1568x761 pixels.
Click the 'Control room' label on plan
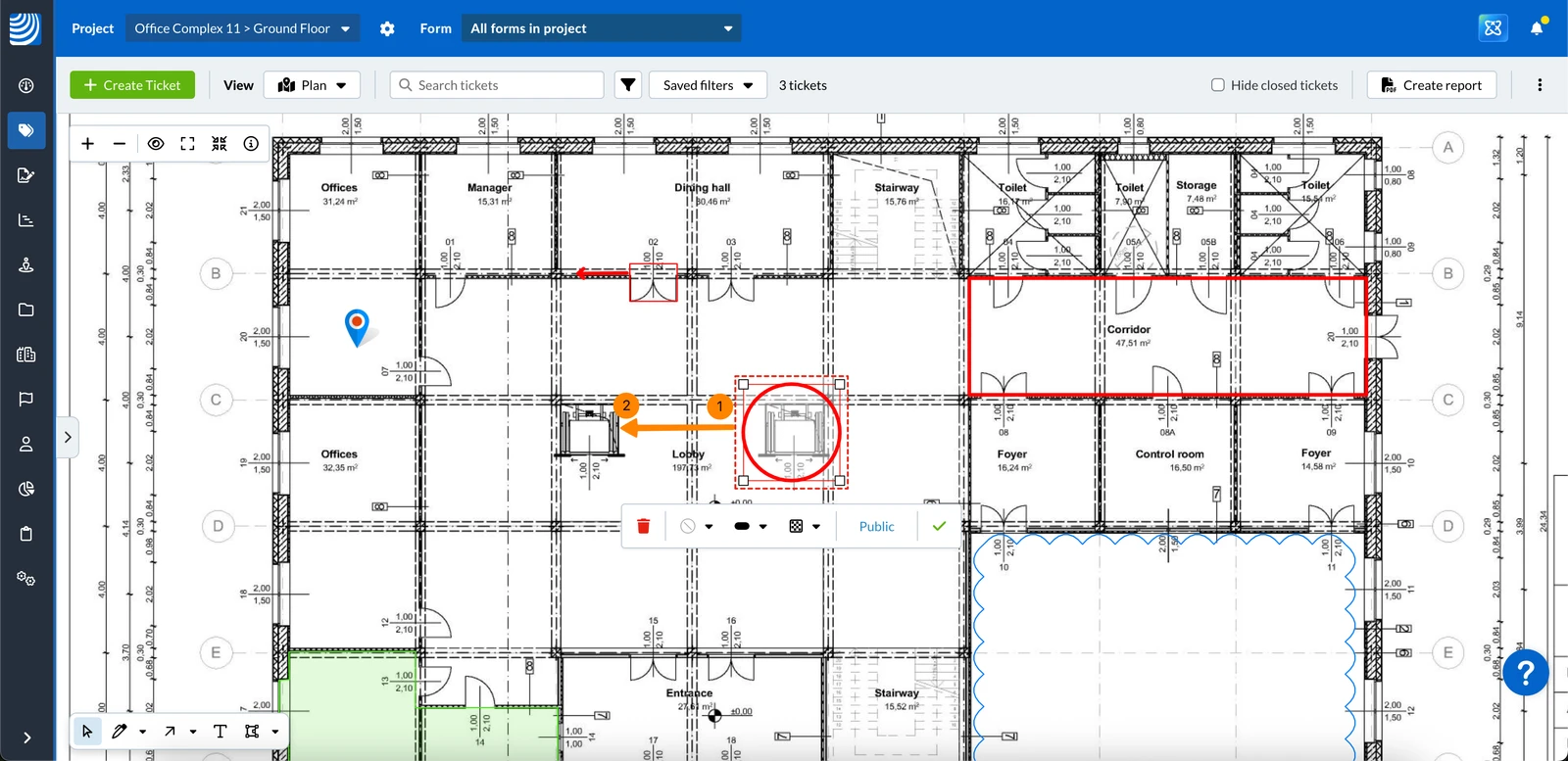[1169, 454]
